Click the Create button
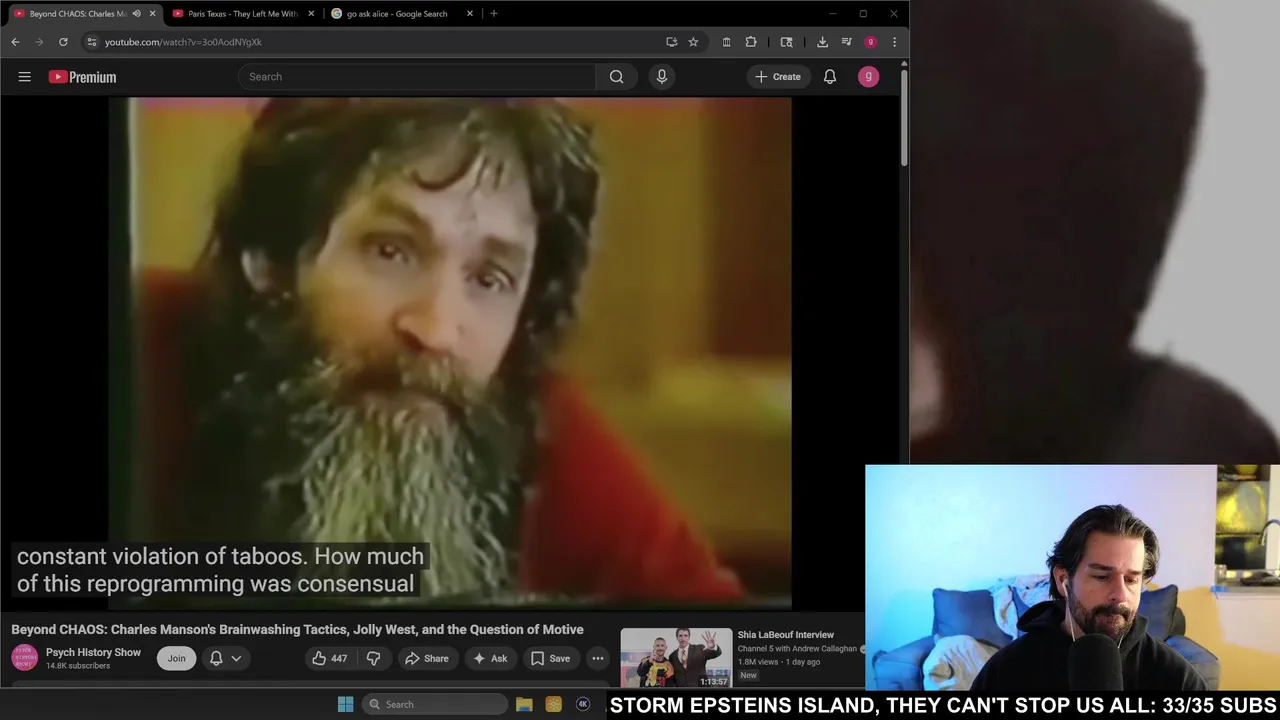 777,77
